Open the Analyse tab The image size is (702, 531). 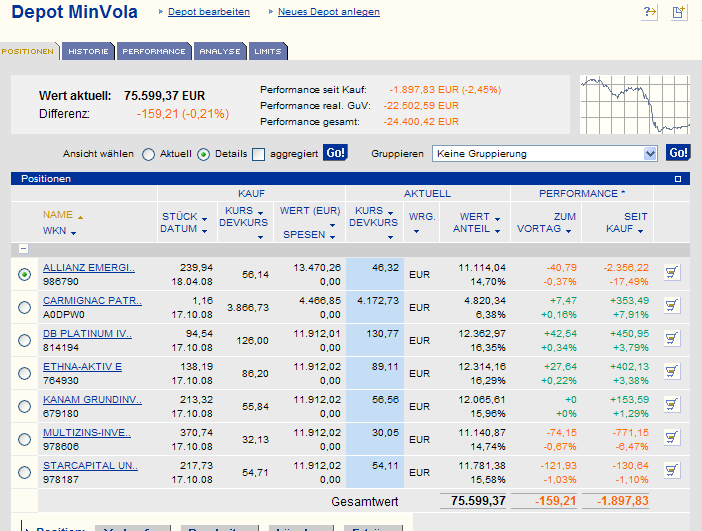coord(219,51)
